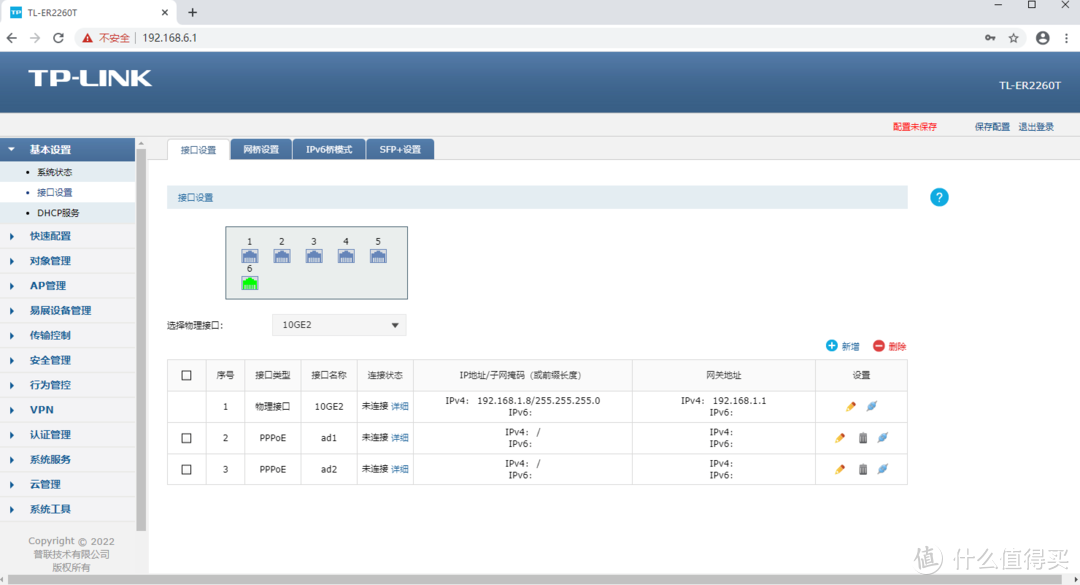Toggle the select-all checkbox in table header
Viewport: 1080px width, 585px height.
[186, 376]
